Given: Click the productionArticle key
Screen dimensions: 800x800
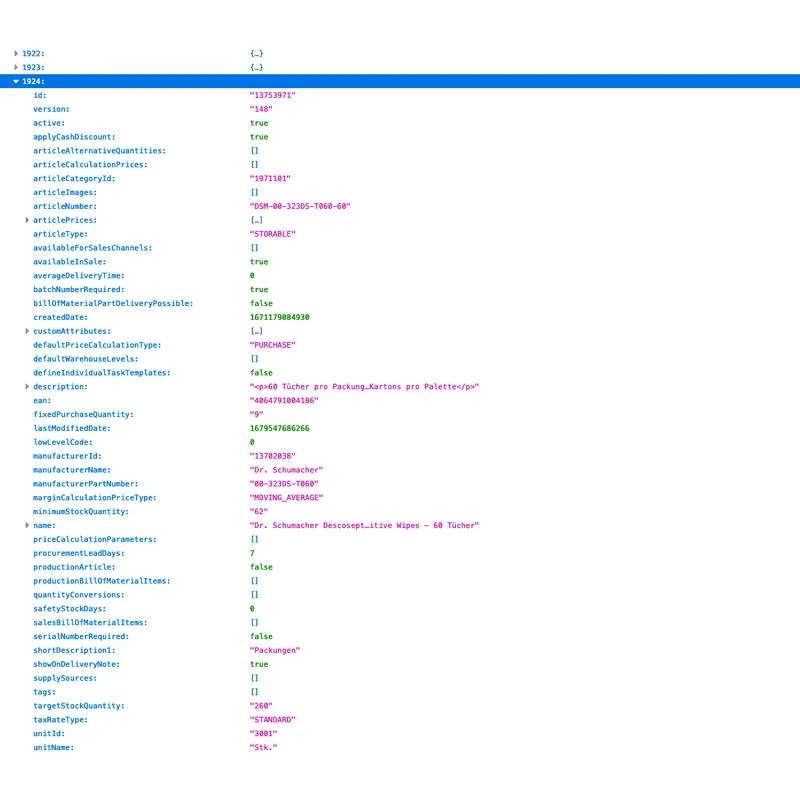Looking at the screenshot, I should coord(74,567).
